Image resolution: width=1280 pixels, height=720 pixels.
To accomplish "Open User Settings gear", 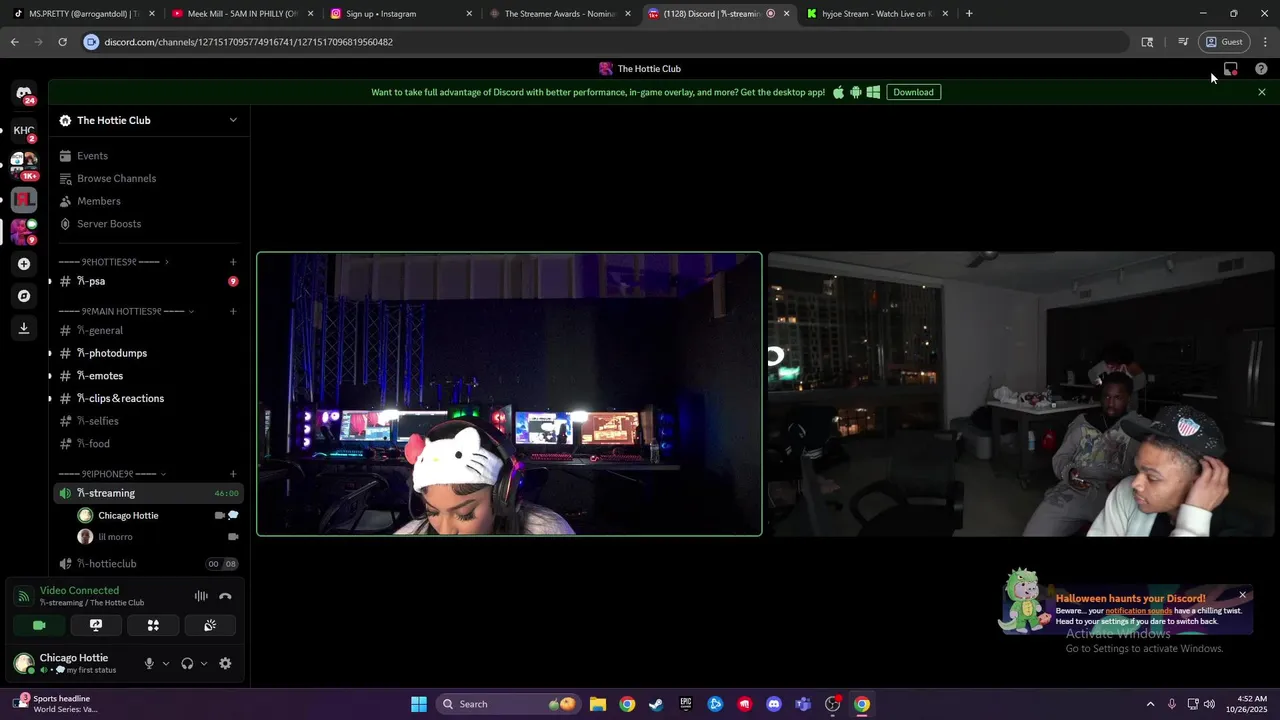I will click(225, 663).
